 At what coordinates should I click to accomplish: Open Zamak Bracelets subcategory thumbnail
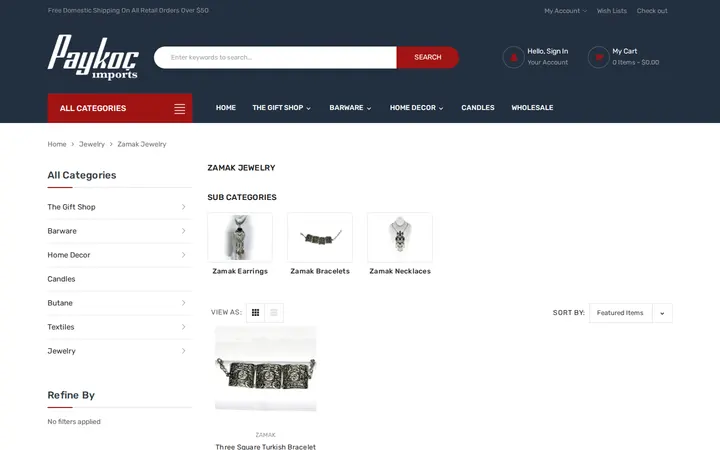pyautogui.click(x=320, y=237)
